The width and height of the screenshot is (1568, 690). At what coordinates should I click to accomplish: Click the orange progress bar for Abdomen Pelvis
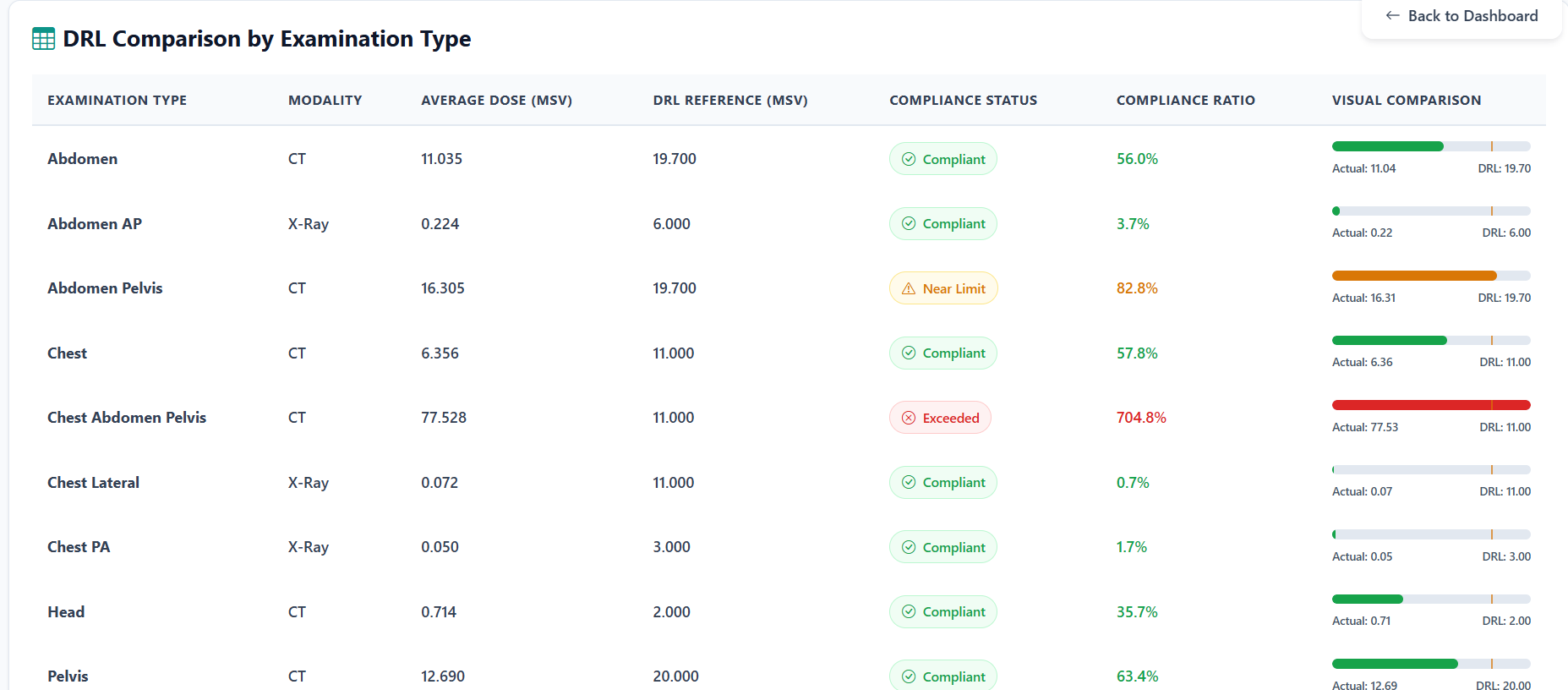tap(1414, 276)
